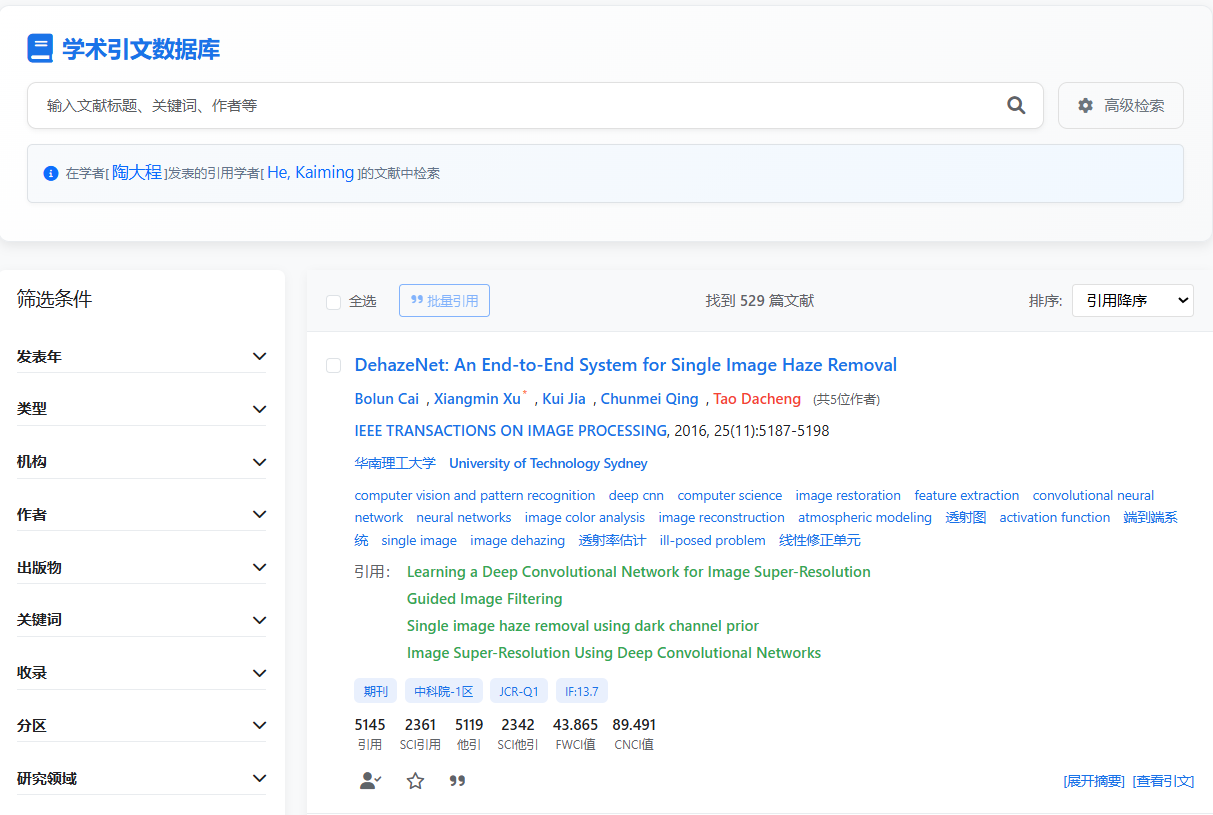Open the sort order dropdown (引用降序)

(1132, 300)
